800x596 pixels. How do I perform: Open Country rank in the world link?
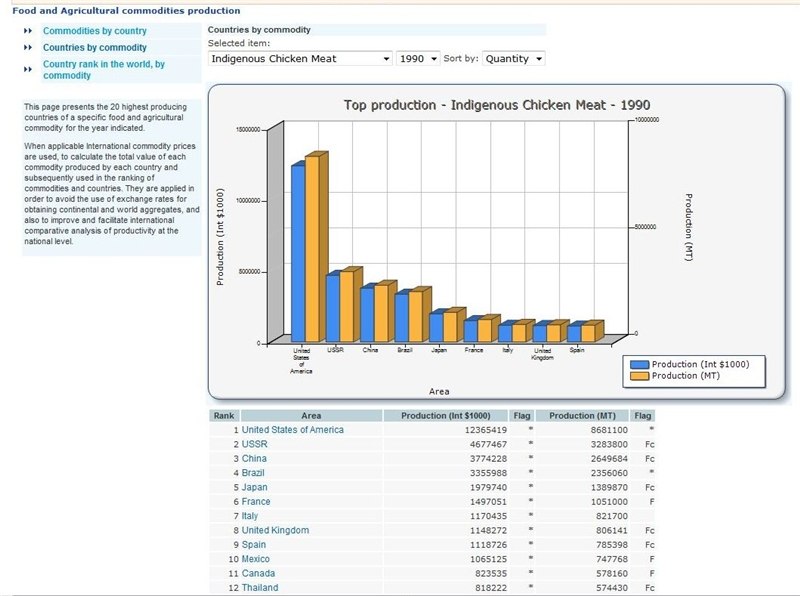104,69
